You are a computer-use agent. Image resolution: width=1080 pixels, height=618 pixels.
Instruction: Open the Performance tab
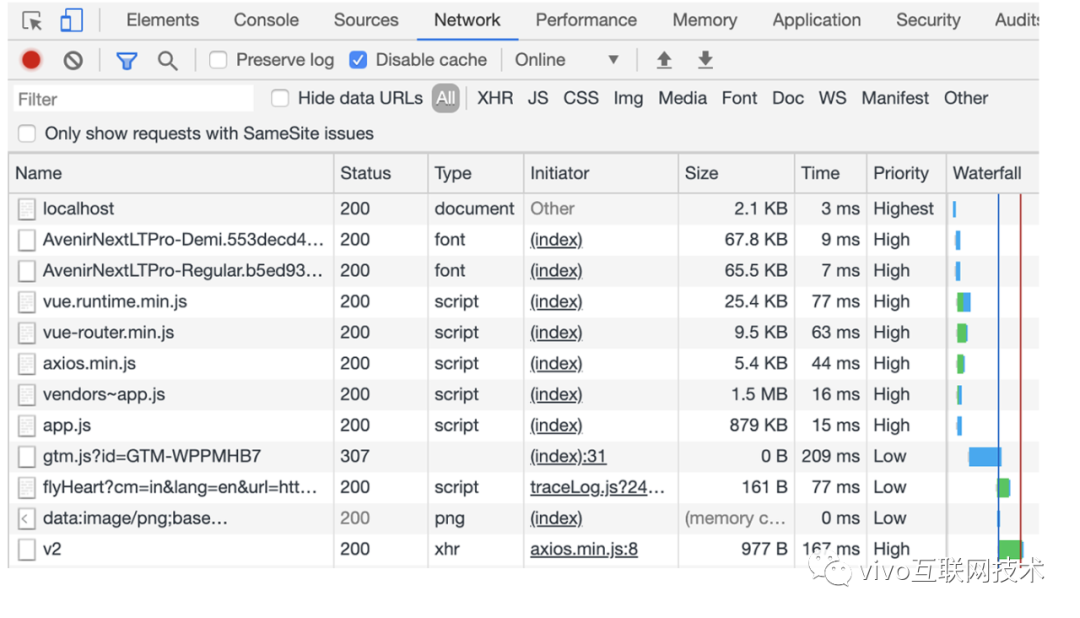[x=586, y=20]
